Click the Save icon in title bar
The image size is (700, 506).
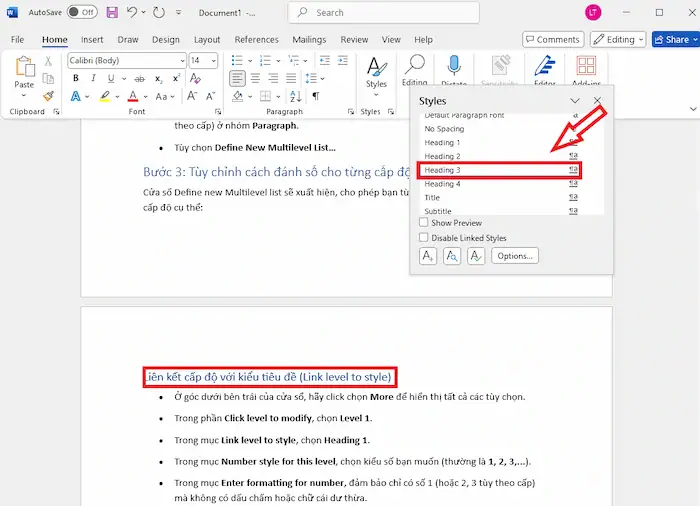[111, 13]
